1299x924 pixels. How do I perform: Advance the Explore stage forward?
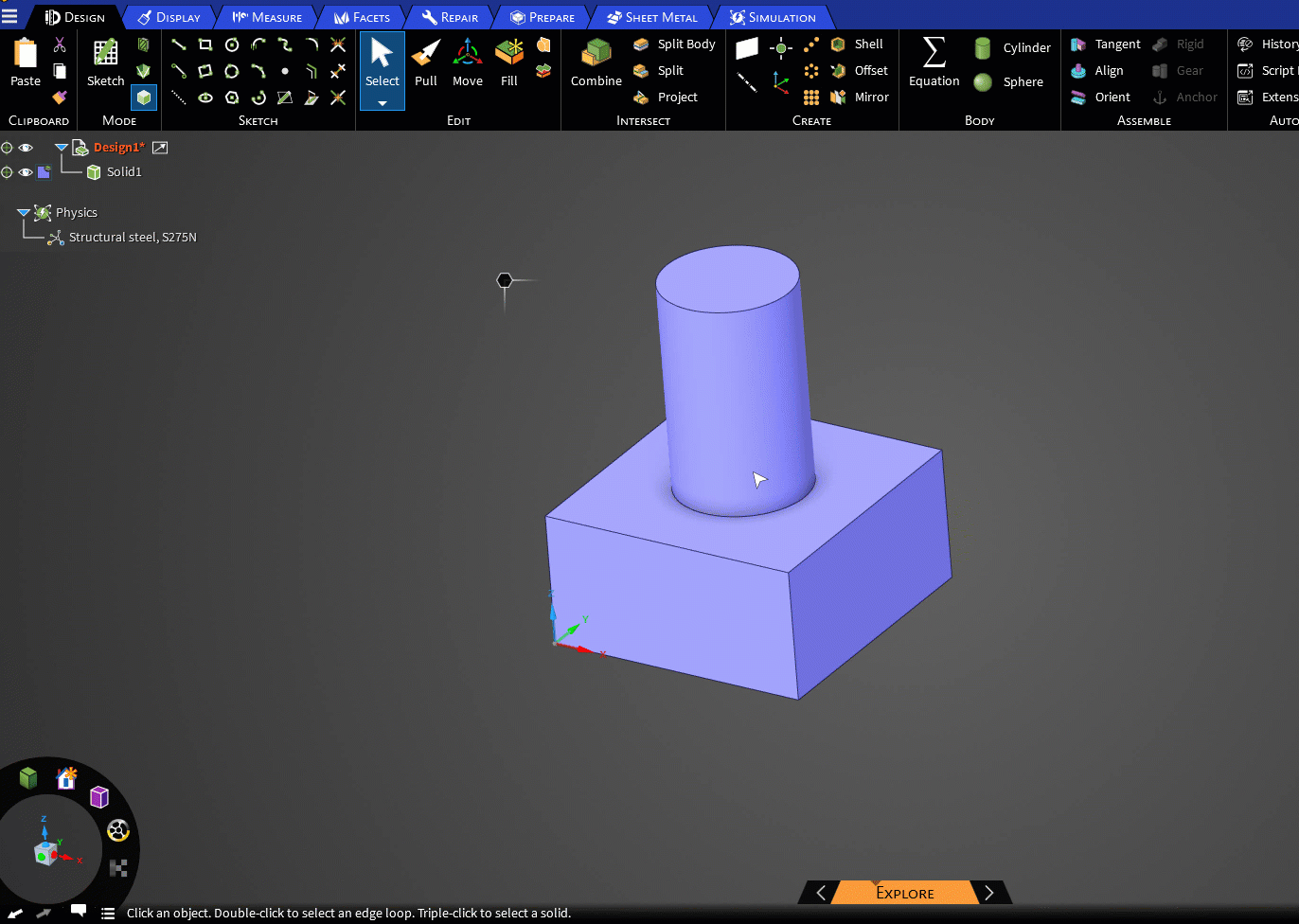click(x=989, y=892)
